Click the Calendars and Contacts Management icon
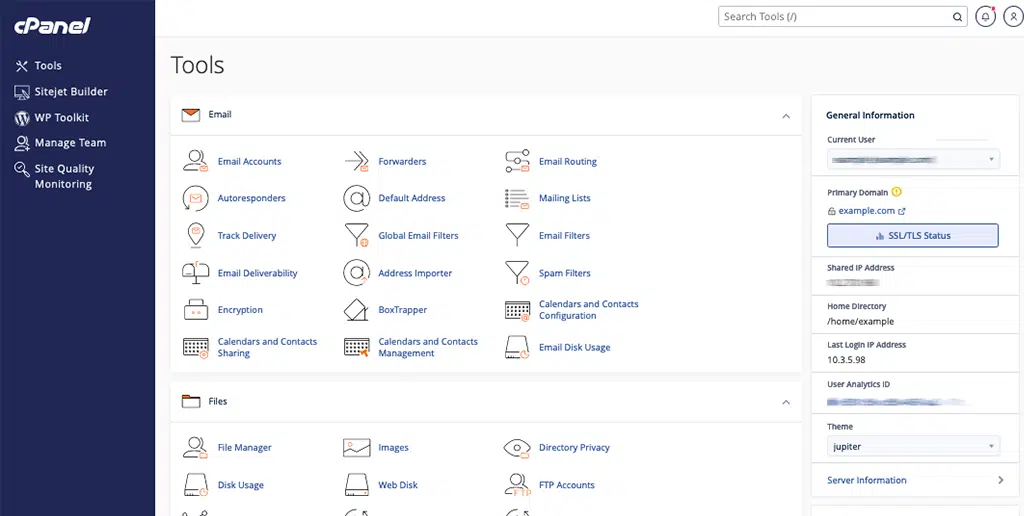 (x=357, y=347)
